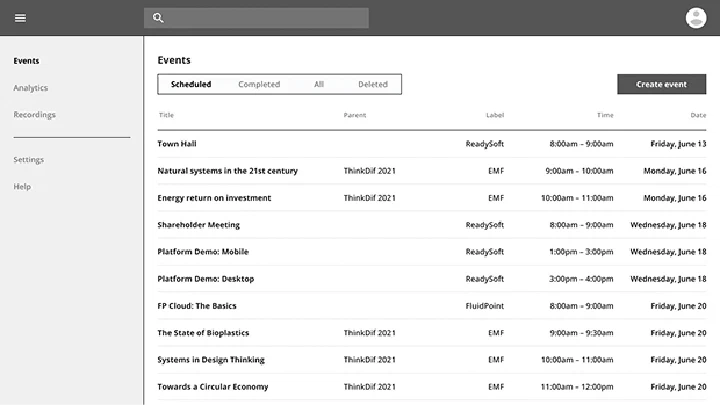Image resolution: width=720 pixels, height=405 pixels.
Task: Click the date of FP Cloud: The Basics
Action: click(678, 306)
